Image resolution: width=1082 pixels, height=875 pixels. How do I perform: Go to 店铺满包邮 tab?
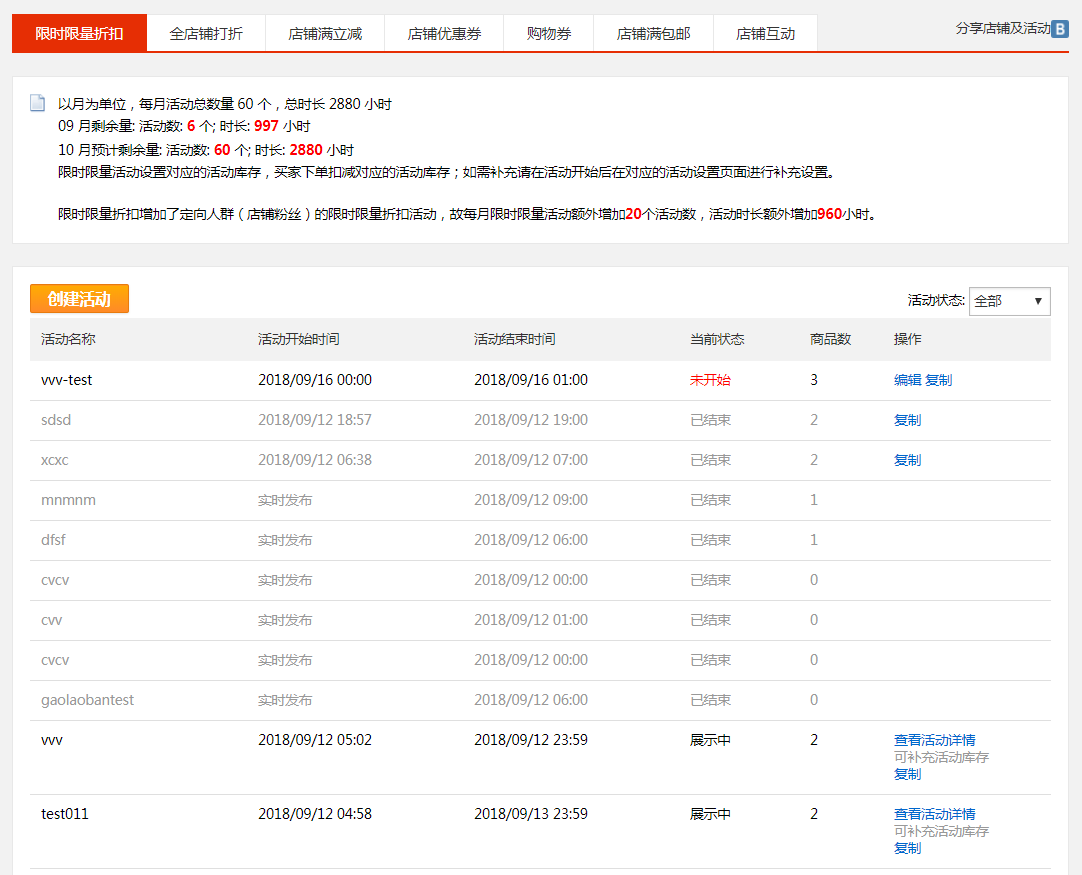click(653, 33)
